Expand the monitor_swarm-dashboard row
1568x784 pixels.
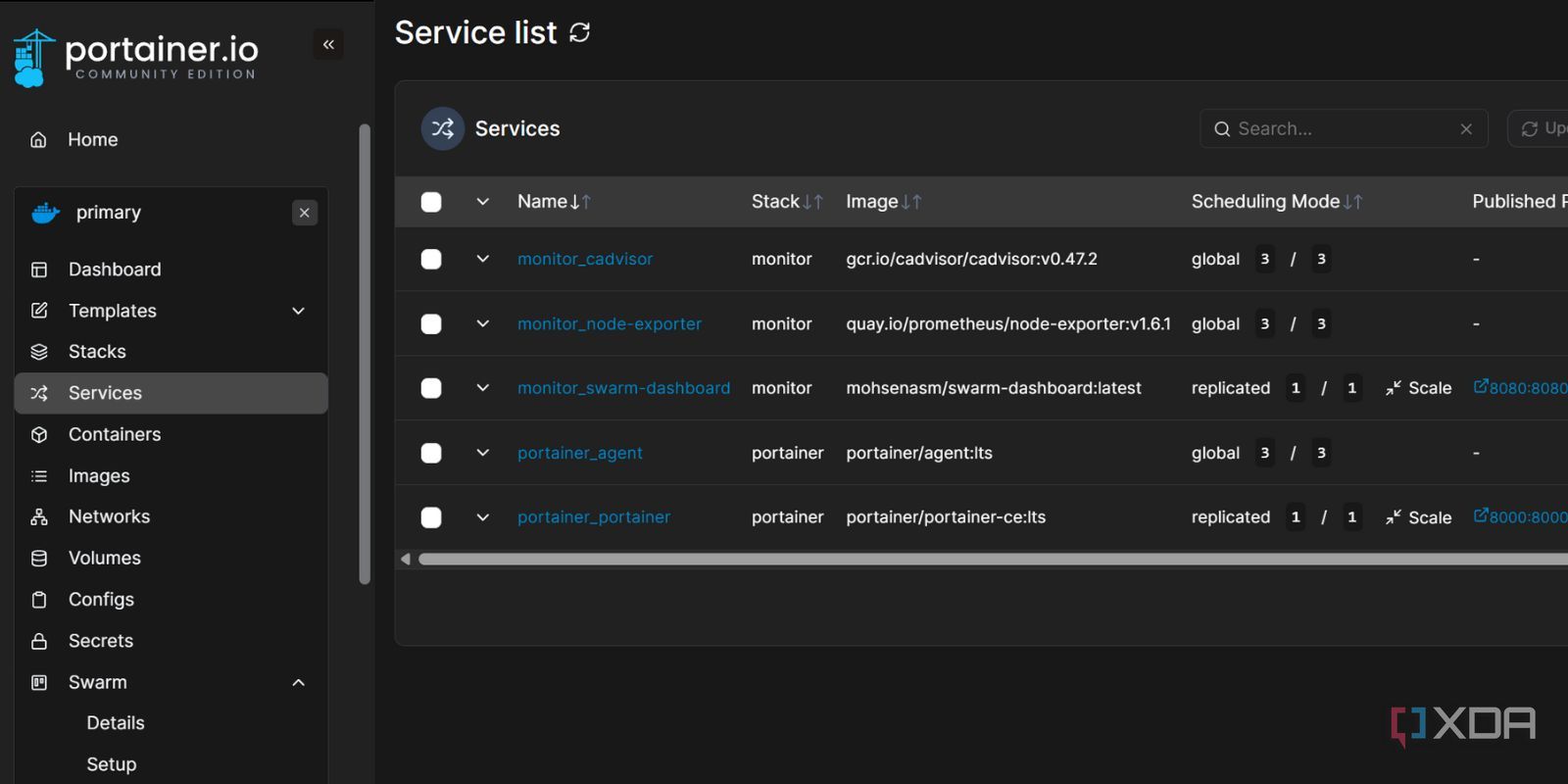coord(483,388)
